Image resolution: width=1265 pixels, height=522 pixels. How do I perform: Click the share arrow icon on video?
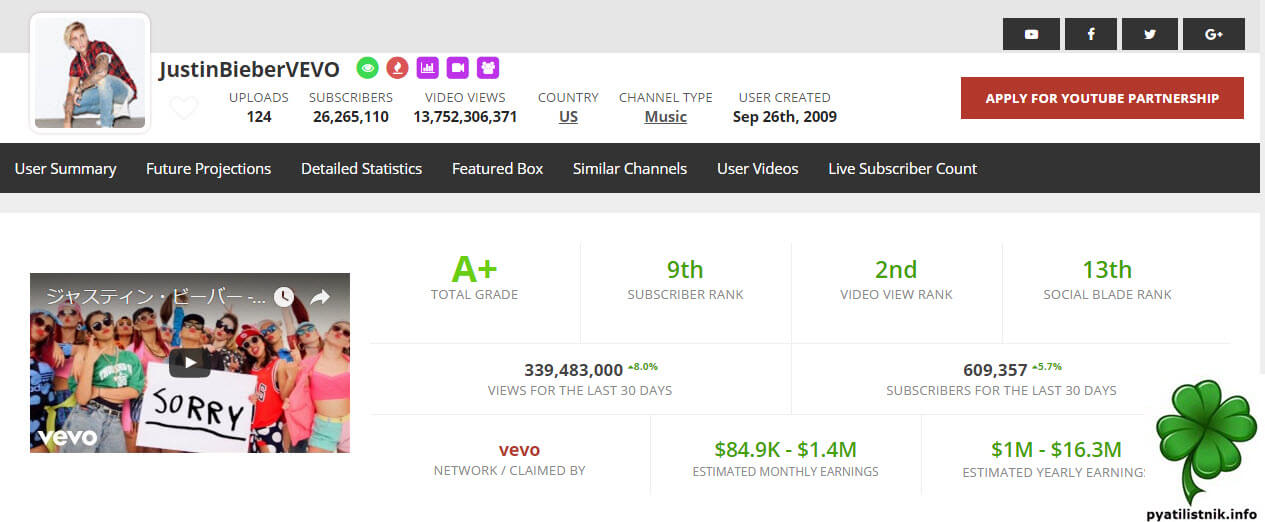click(320, 297)
